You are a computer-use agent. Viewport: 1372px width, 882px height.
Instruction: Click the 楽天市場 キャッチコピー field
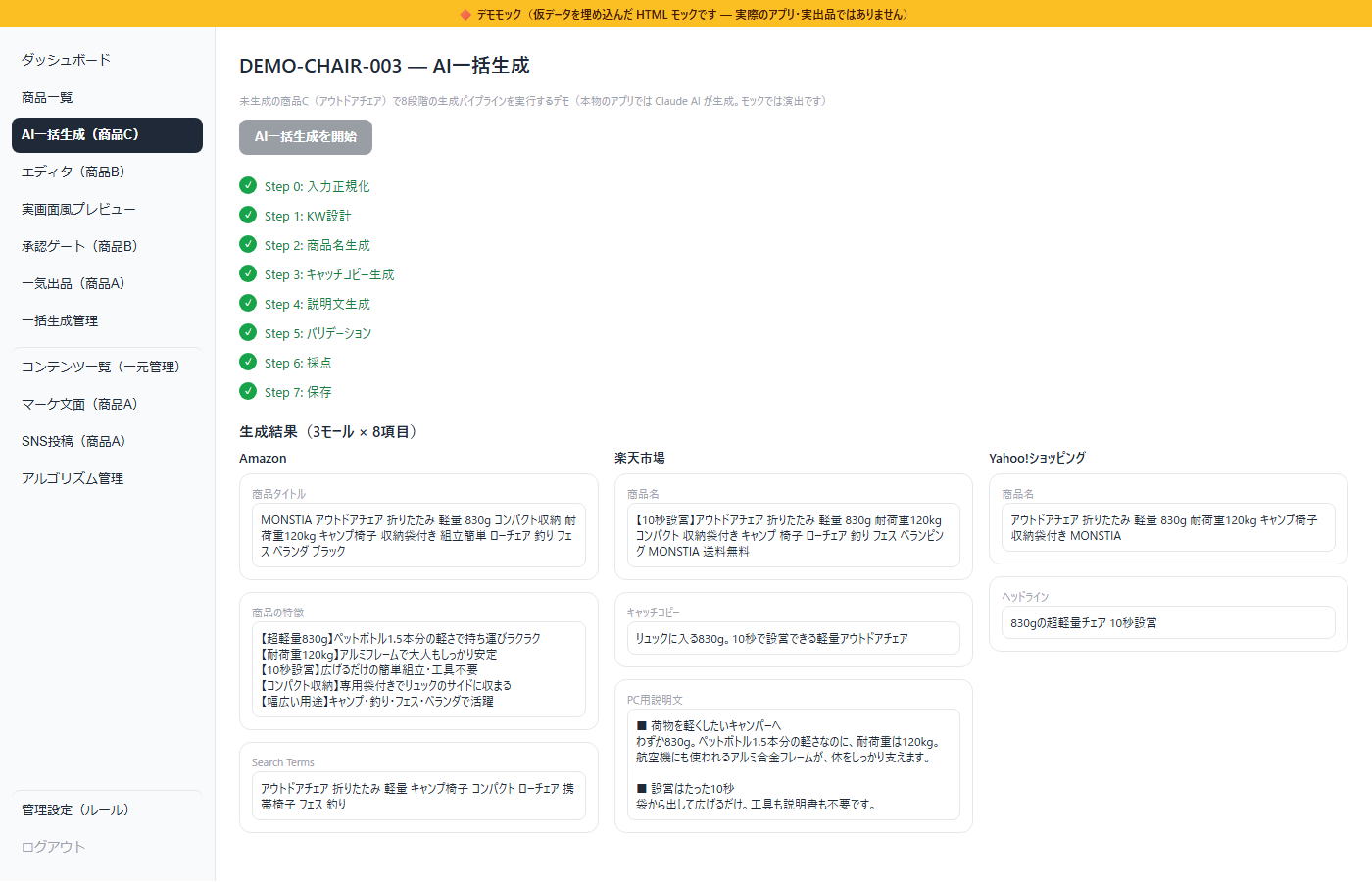click(x=794, y=638)
